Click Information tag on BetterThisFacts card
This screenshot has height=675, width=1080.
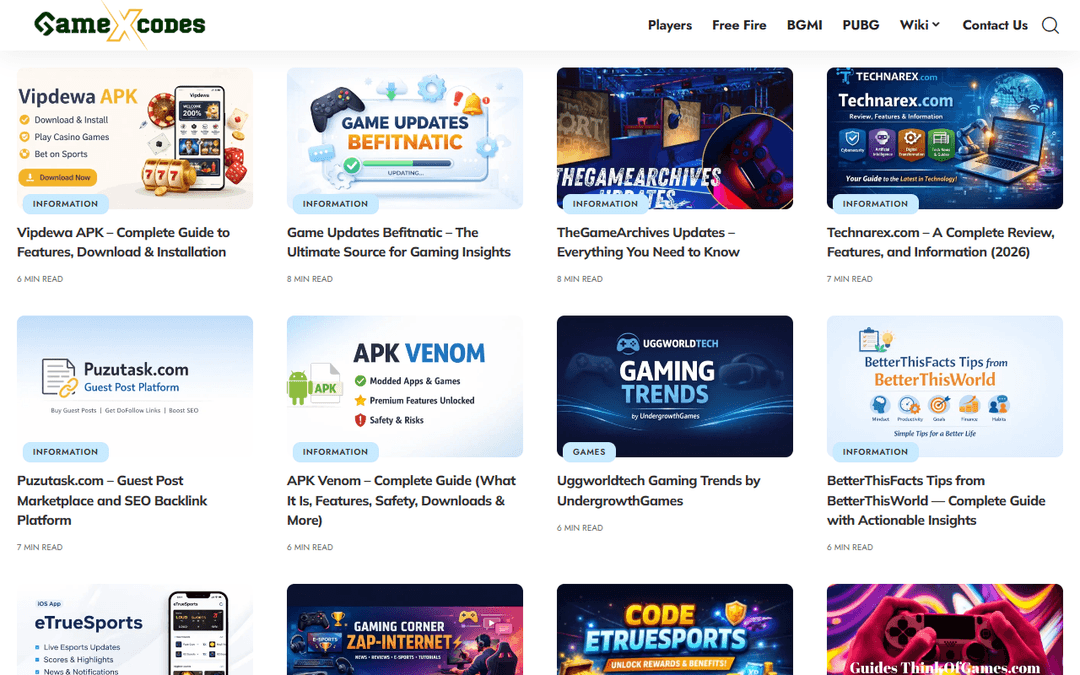875,452
